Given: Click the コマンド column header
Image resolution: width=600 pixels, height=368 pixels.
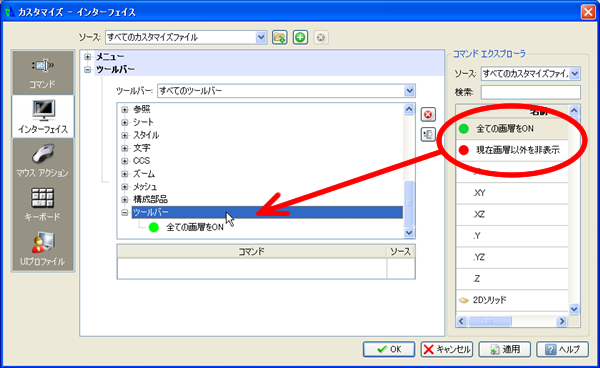Looking at the screenshot, I should pyautogui.click(x=252, y=251).
